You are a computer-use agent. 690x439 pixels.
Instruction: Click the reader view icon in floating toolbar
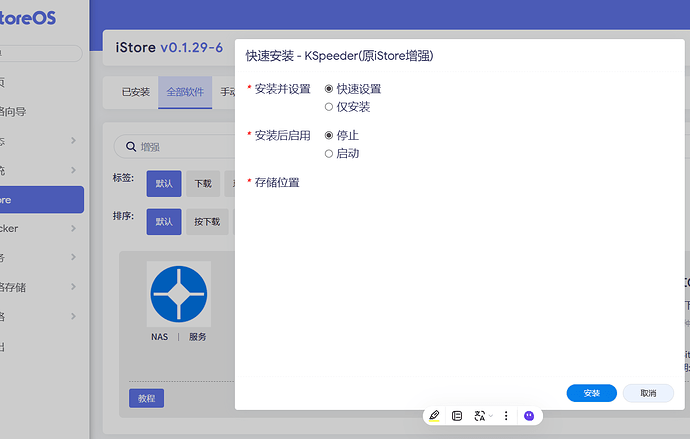pyautogui.click(x=457, y=415)
